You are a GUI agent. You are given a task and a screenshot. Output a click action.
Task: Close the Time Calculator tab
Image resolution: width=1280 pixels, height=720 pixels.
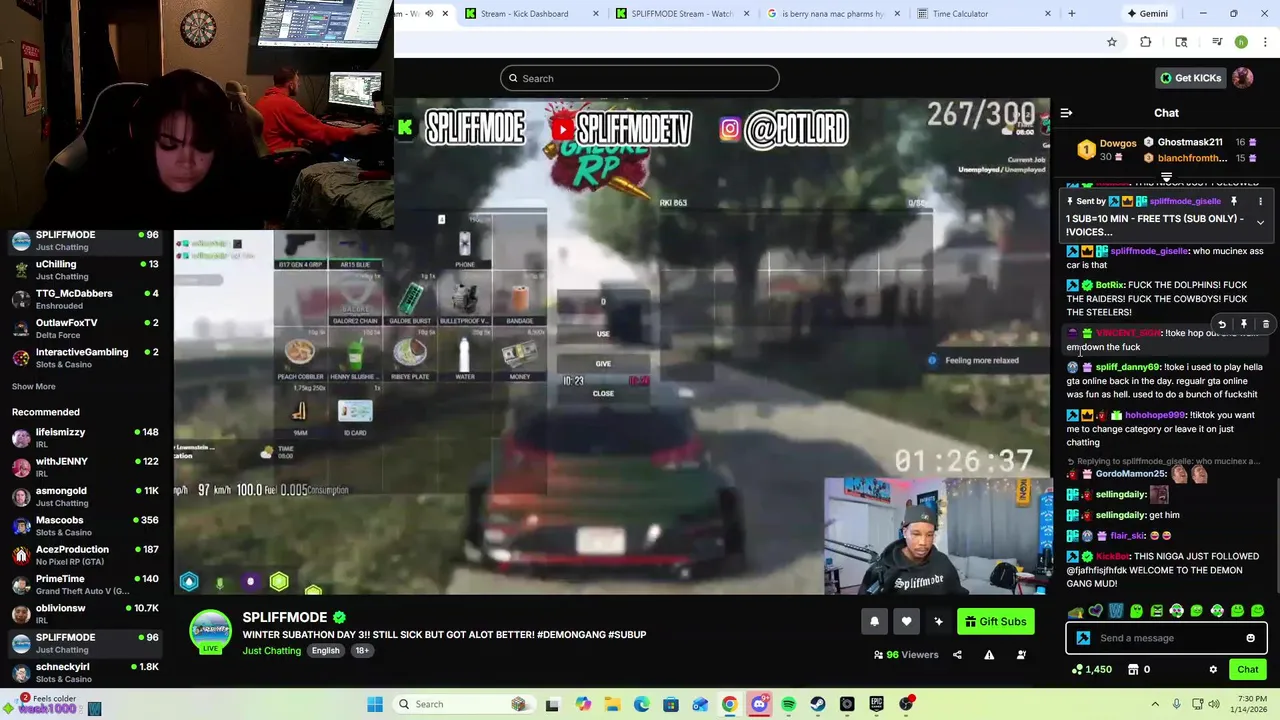point(1048,13)
